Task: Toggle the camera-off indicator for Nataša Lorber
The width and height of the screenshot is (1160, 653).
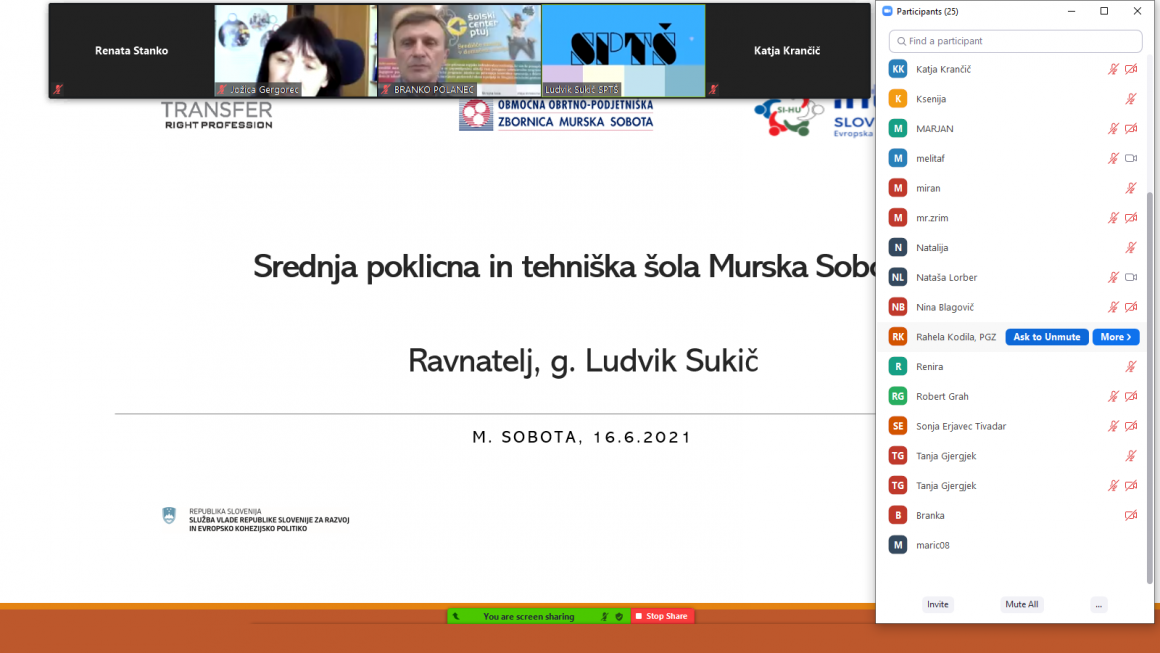Action: (x=1130, y=277)
